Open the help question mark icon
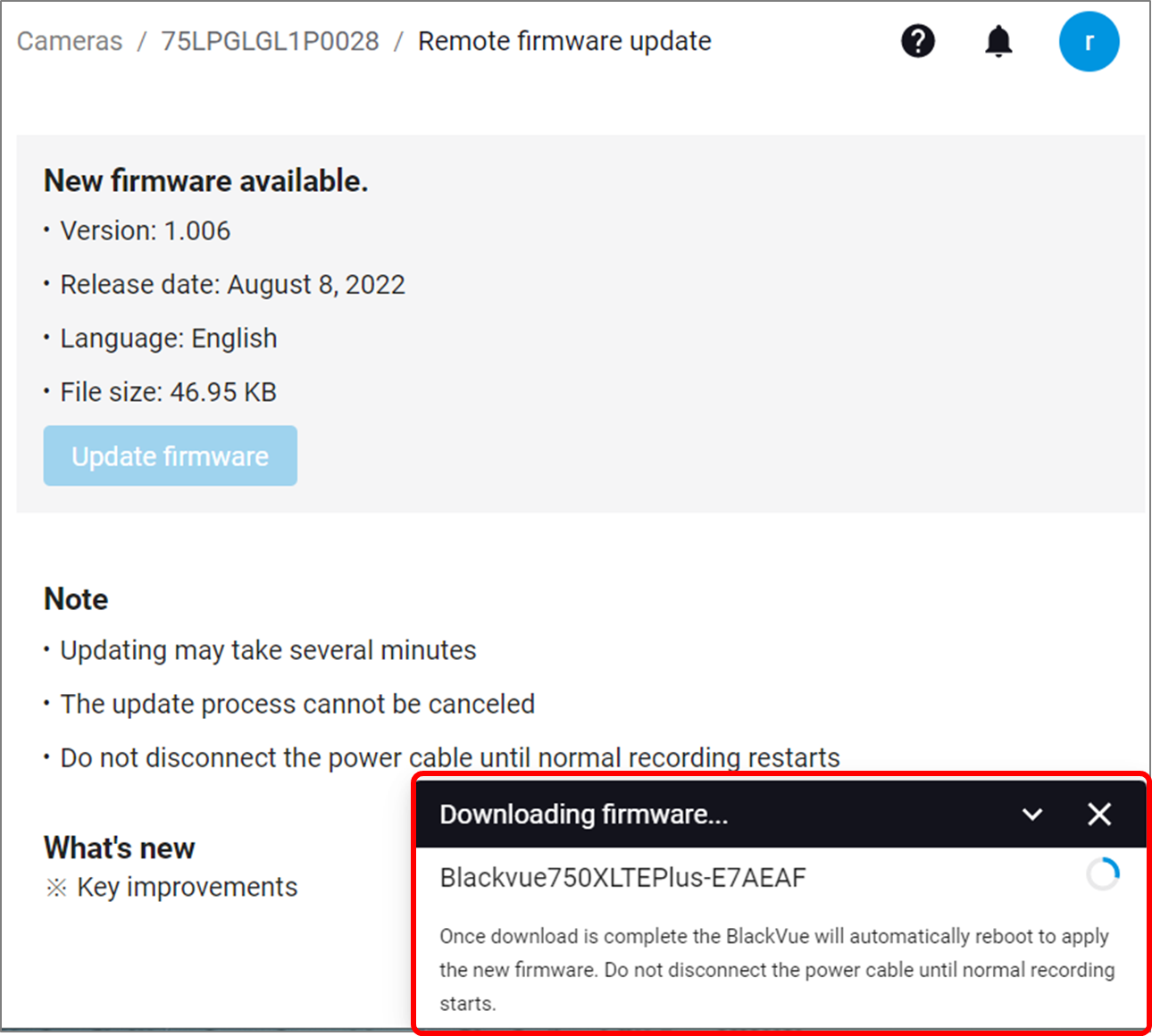The width and height of the screenshot is (1152, 1036). coord(918,41)
